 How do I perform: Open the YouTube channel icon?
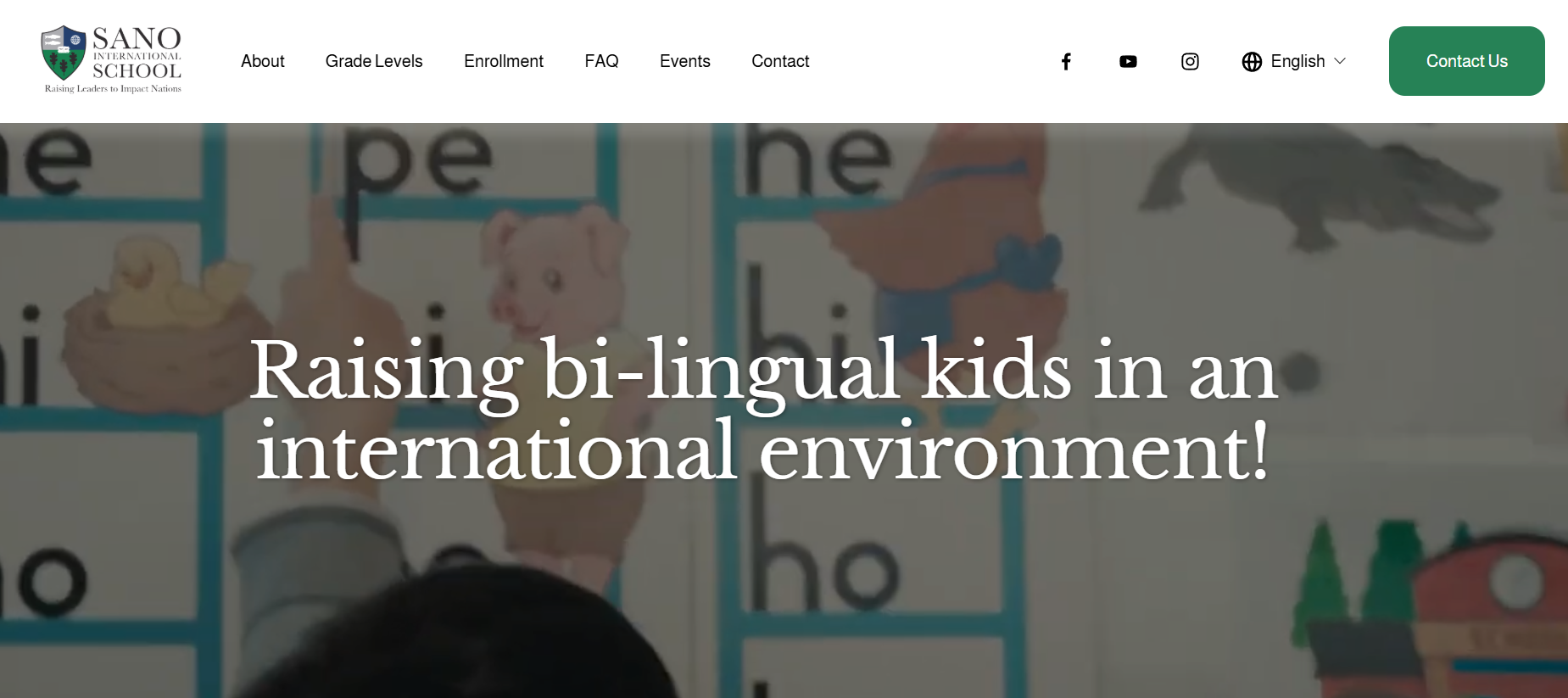click(x=1128, y=61)
